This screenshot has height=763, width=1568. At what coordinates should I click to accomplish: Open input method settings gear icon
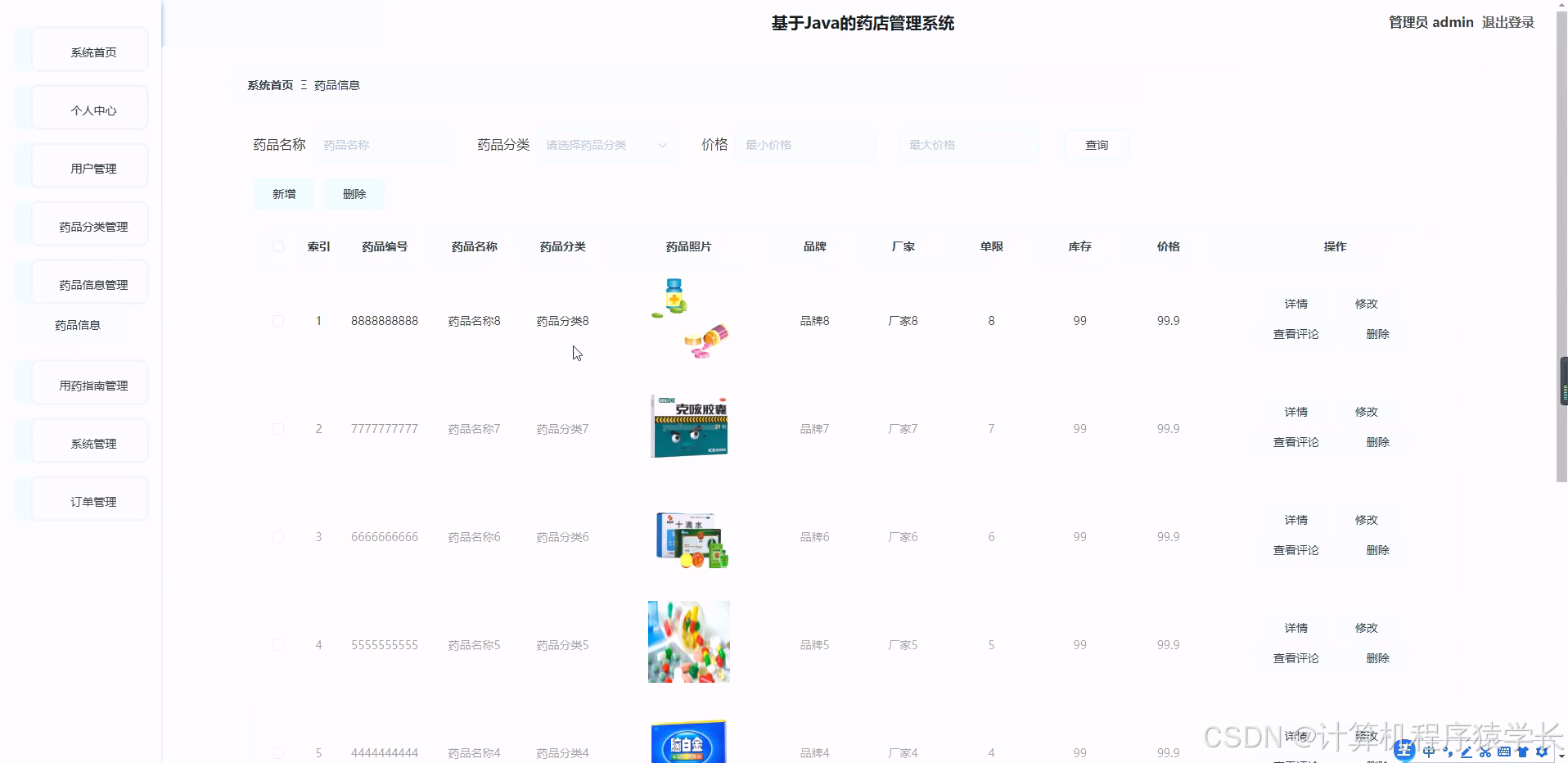[x=1542, y=751]
